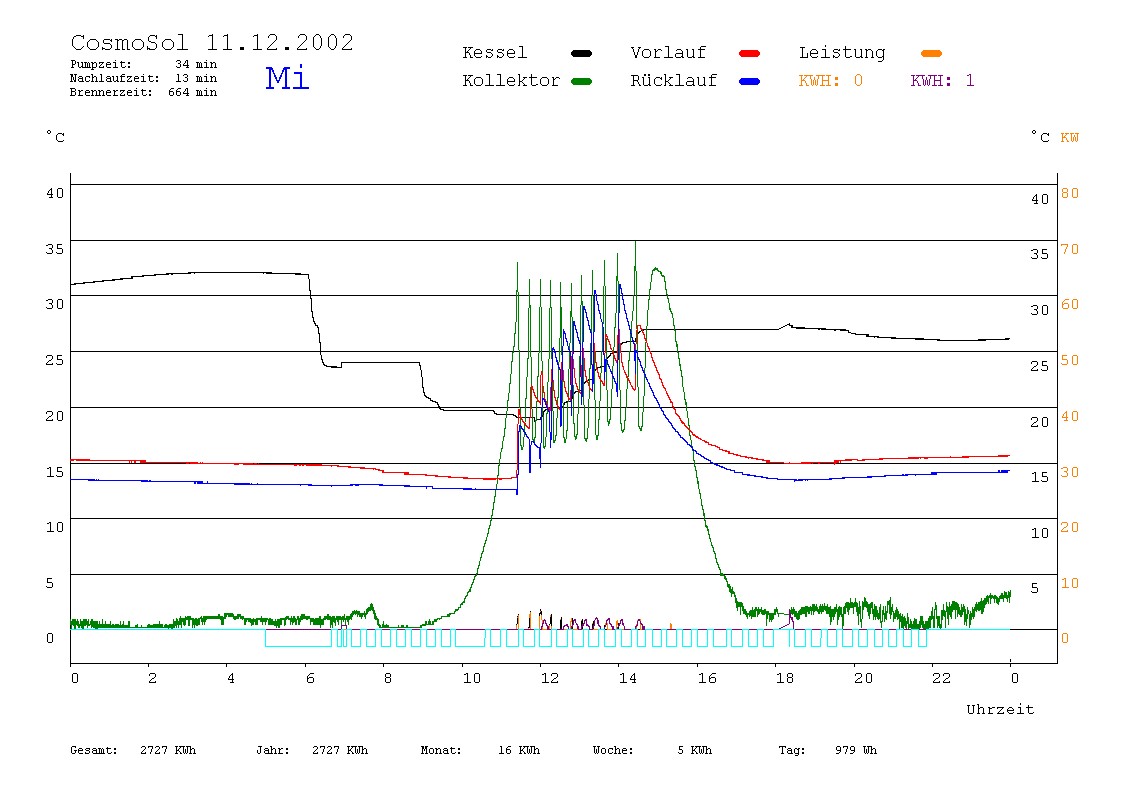Click the 'Gesamt:' summary label
This screenshot has height=812, width=1148.
pyautogui.click(x=94, y=750)
